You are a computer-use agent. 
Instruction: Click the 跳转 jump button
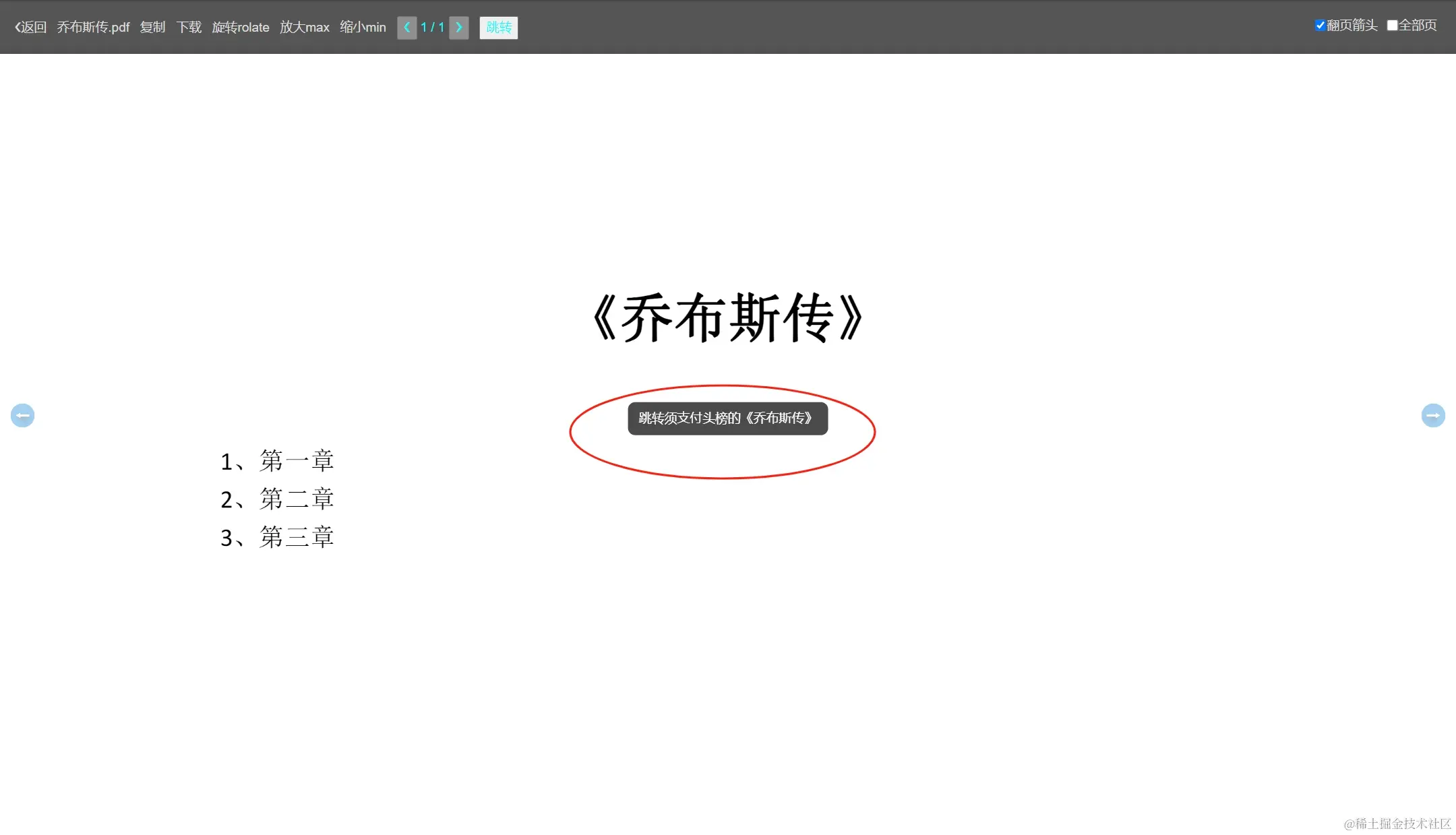click(x=499, y=28)
